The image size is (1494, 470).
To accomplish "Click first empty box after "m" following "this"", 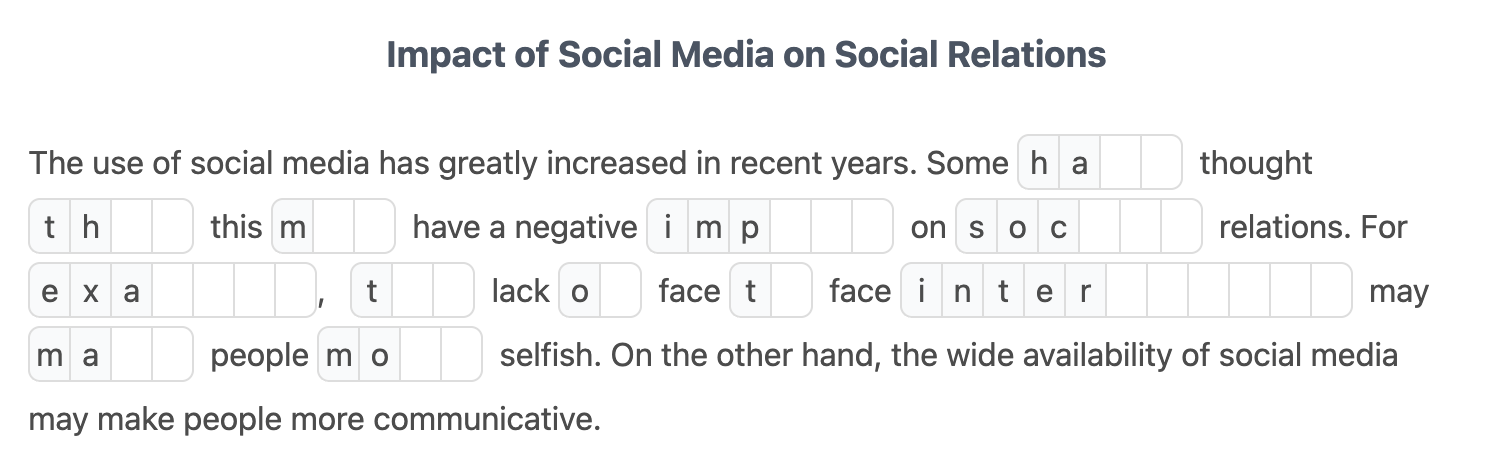I will [x=334, y=227].
